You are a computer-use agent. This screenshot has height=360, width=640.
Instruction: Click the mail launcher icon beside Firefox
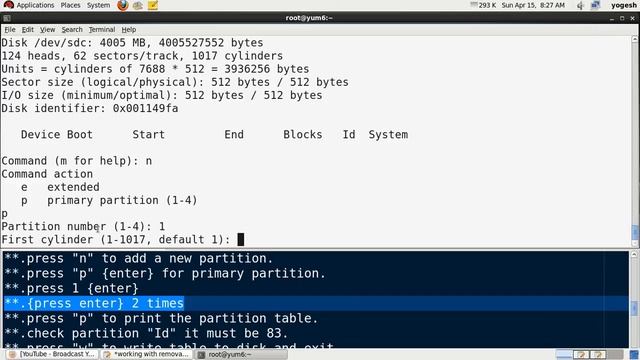138,5
